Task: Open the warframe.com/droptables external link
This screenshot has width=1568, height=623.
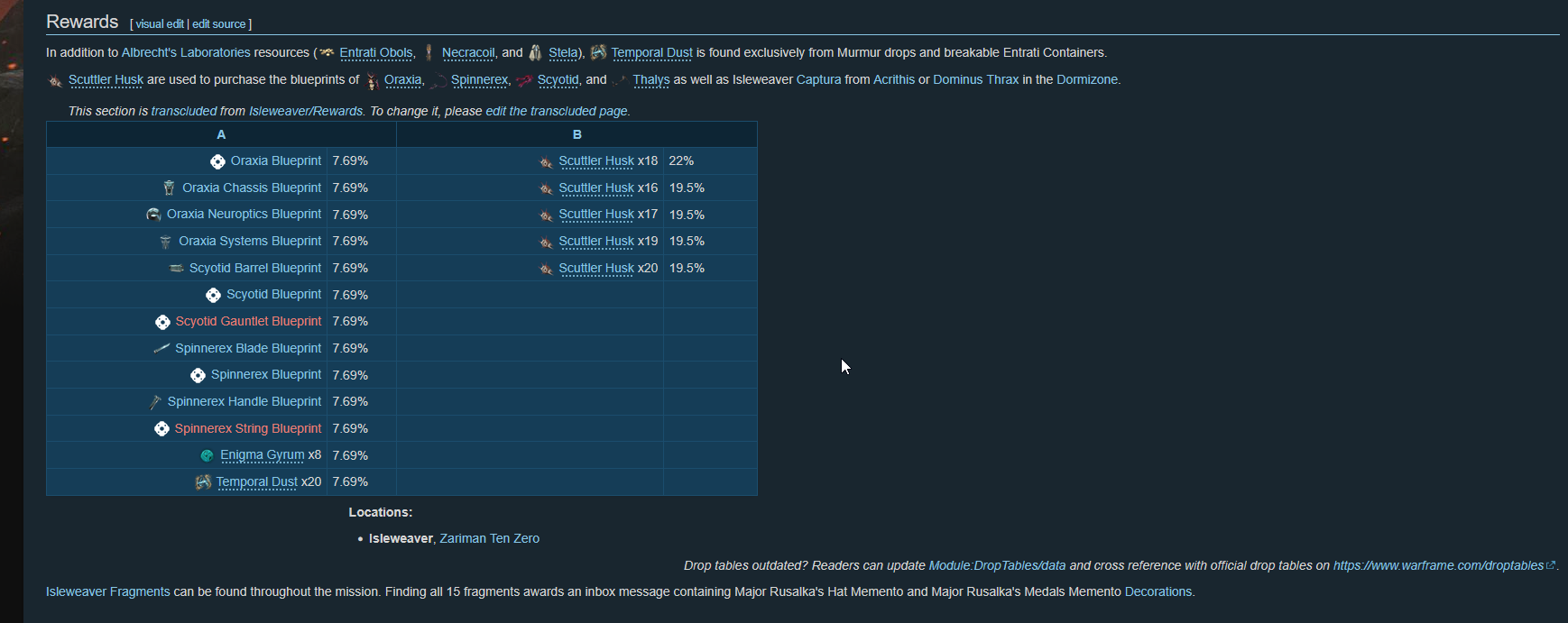Action: pyautogui.click(x=1443, y=565)
